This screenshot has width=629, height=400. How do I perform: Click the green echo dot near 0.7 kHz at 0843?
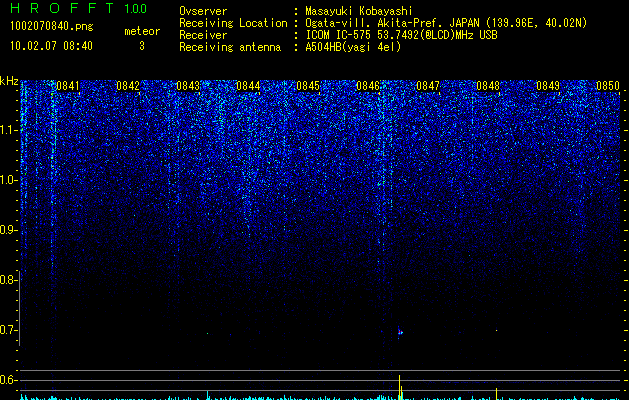point(207,333)
